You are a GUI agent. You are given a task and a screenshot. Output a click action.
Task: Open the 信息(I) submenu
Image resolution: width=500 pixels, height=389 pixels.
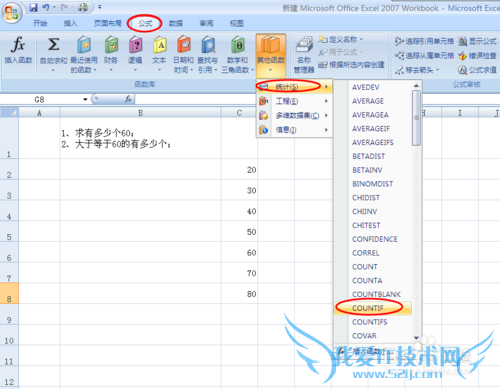[x=295, y=130]
